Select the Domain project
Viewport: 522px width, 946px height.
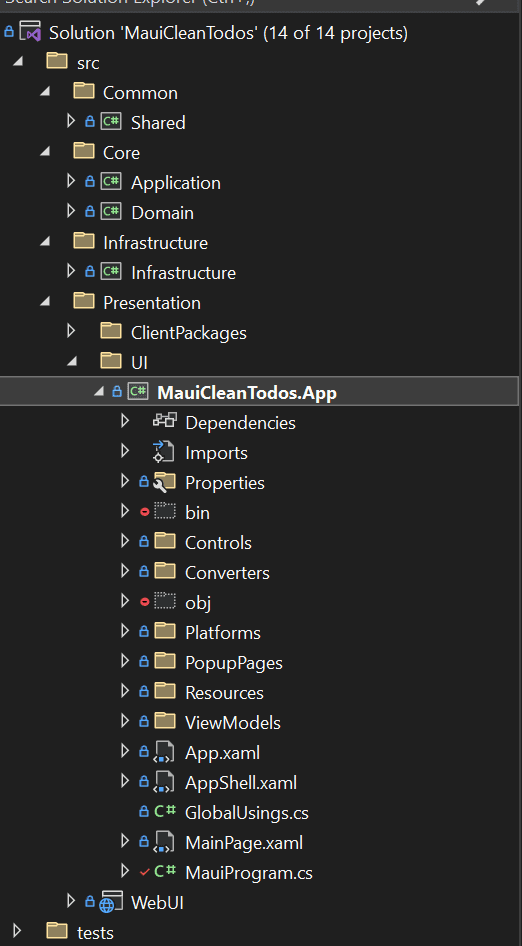(162, 212)
